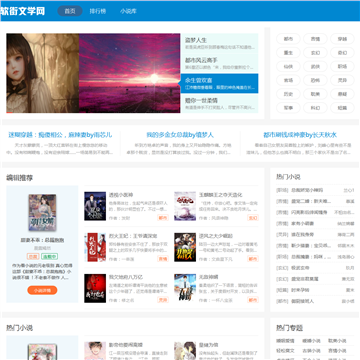
Task: Choose the 灵异 genre pill
Action: tap(342, 80)
